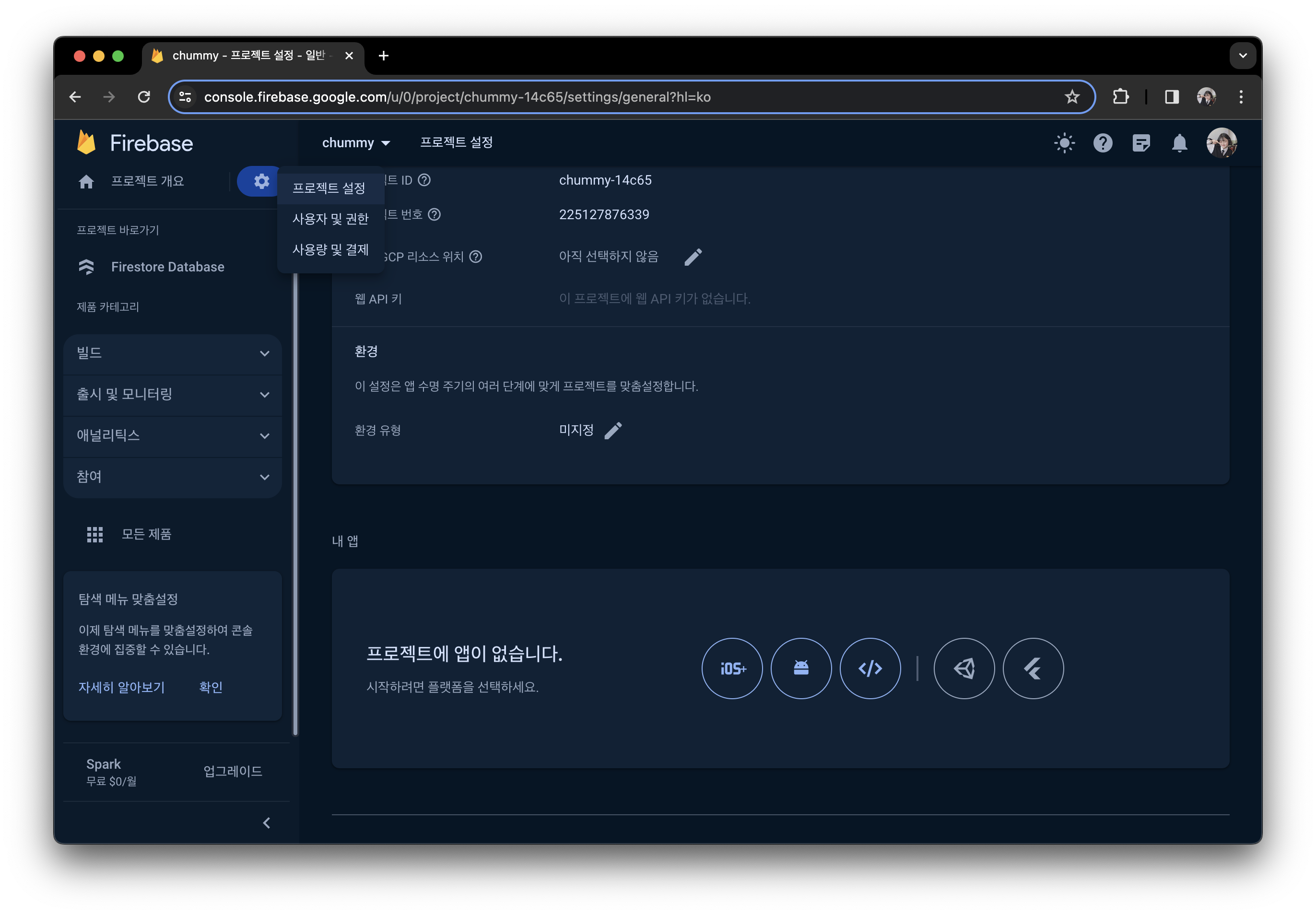The image size is (1316, 915).
Task: Expand the 빌드 category
Action: click(x=173, y=353)
